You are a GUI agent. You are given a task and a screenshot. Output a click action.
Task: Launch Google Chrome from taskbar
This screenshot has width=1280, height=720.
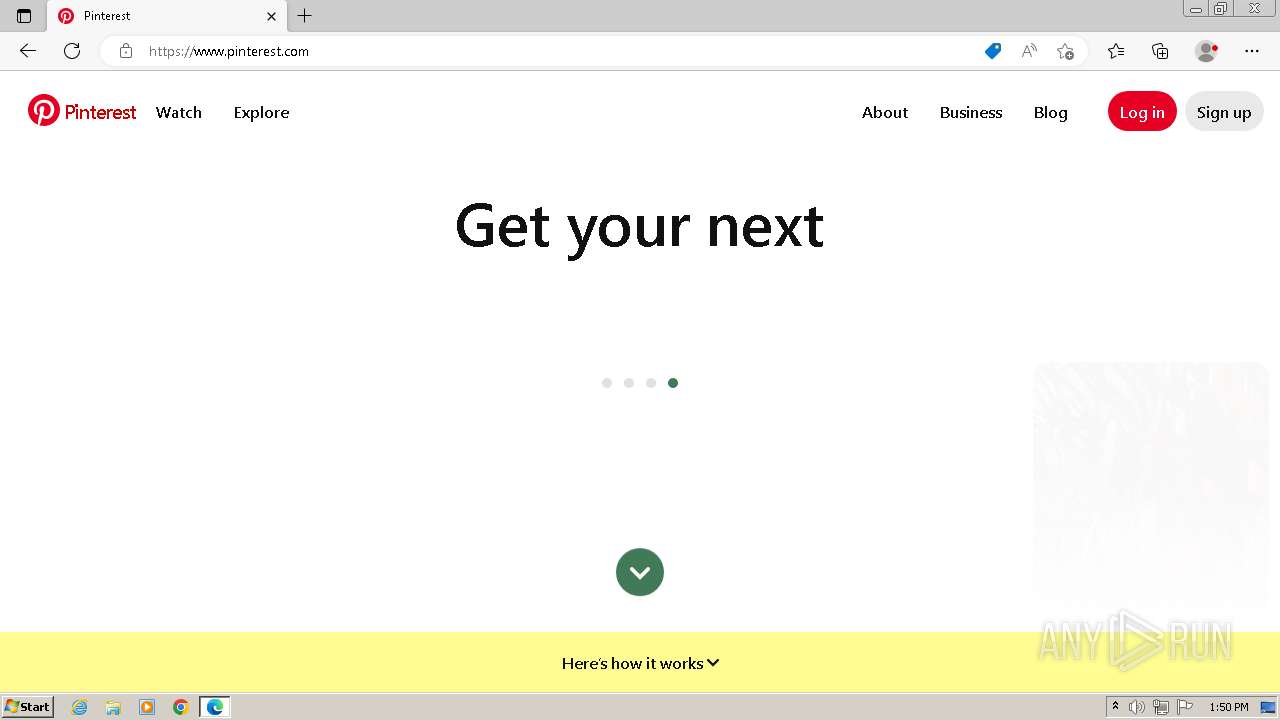point(181,707)
